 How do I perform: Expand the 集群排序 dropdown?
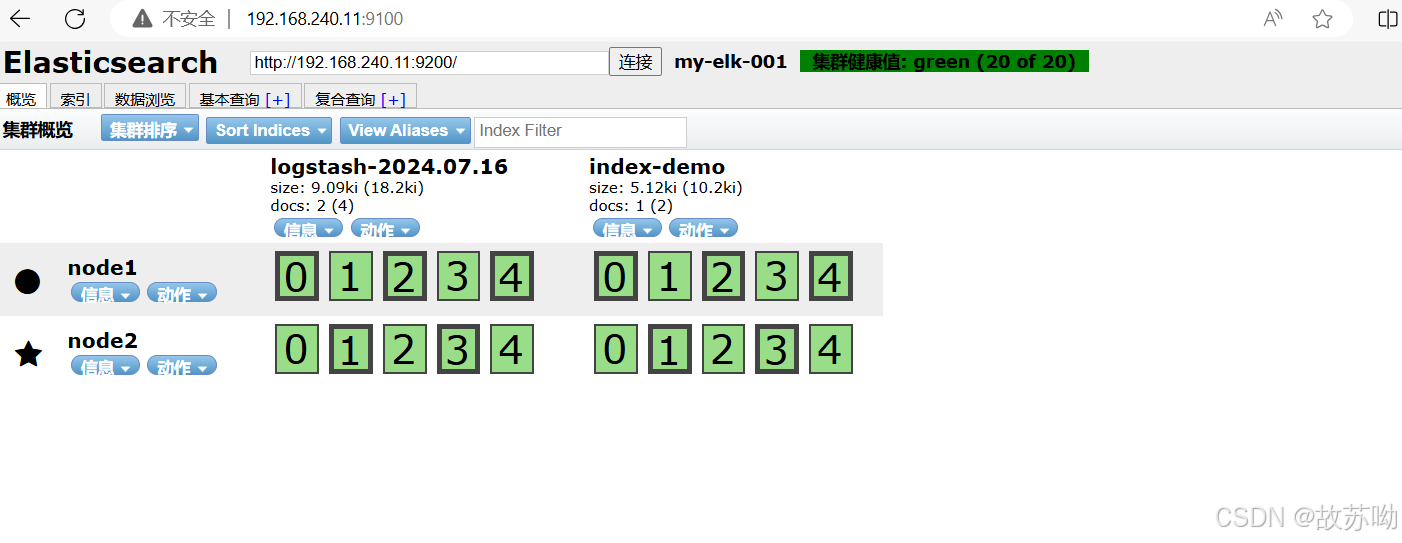(150, 130)
